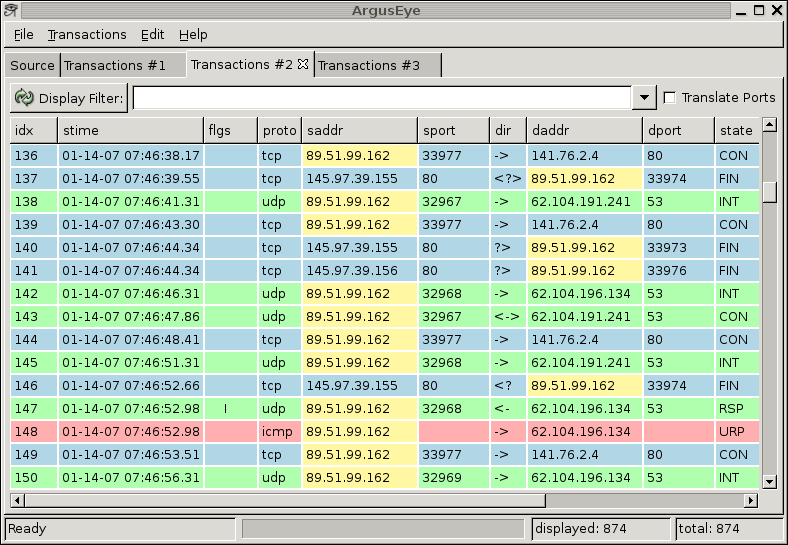Close the Transactions #2 tab
788x545 pixels.
tap(303, 64)
